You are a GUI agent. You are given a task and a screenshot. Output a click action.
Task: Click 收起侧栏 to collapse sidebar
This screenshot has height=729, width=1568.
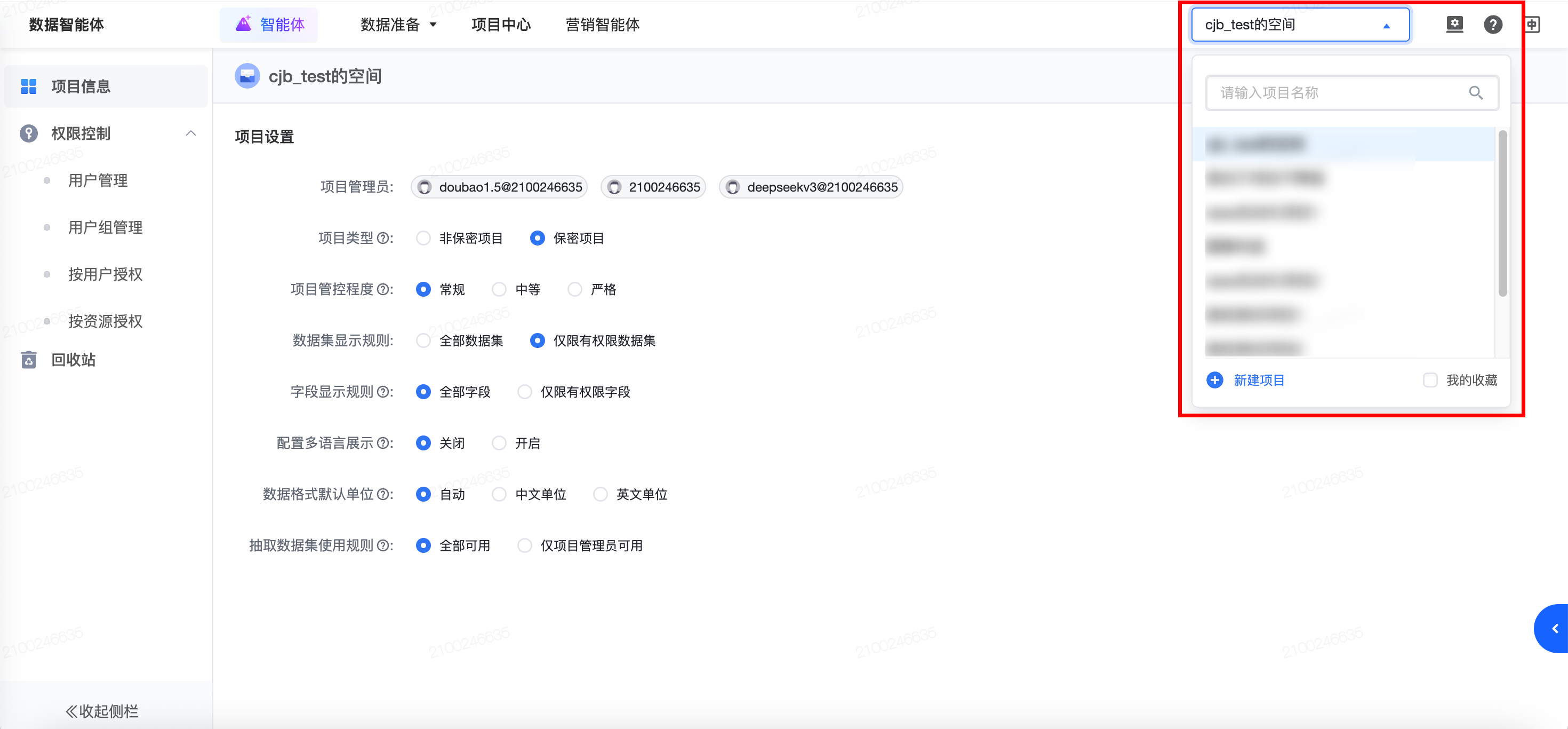click(102, 711)
